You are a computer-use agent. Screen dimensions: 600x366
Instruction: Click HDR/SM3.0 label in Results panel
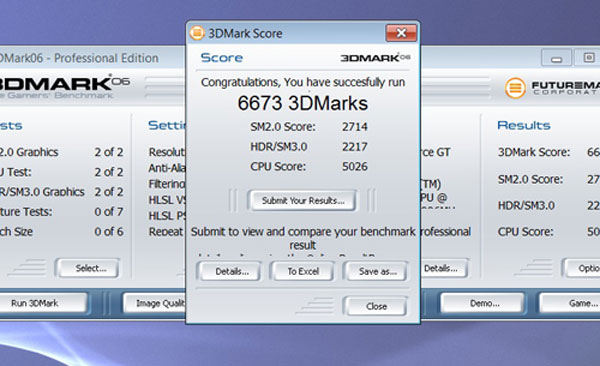[x=526, y=206]
